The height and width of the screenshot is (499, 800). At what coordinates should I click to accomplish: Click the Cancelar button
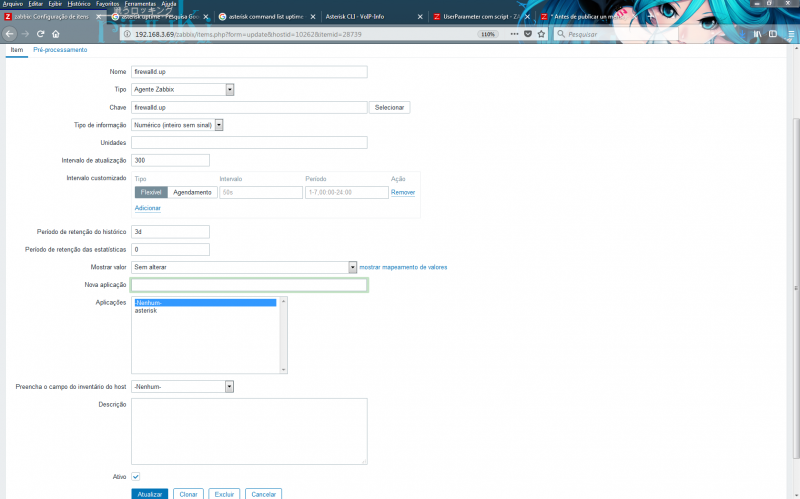(263, 494)
